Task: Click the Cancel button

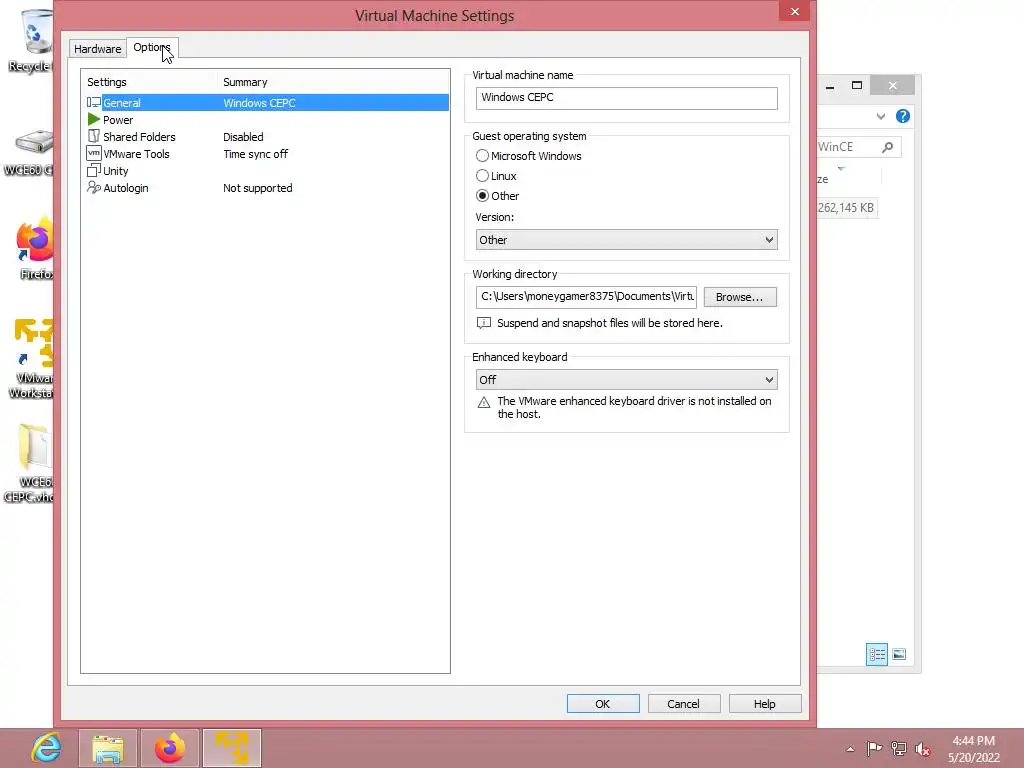Action: click(684, 703)
